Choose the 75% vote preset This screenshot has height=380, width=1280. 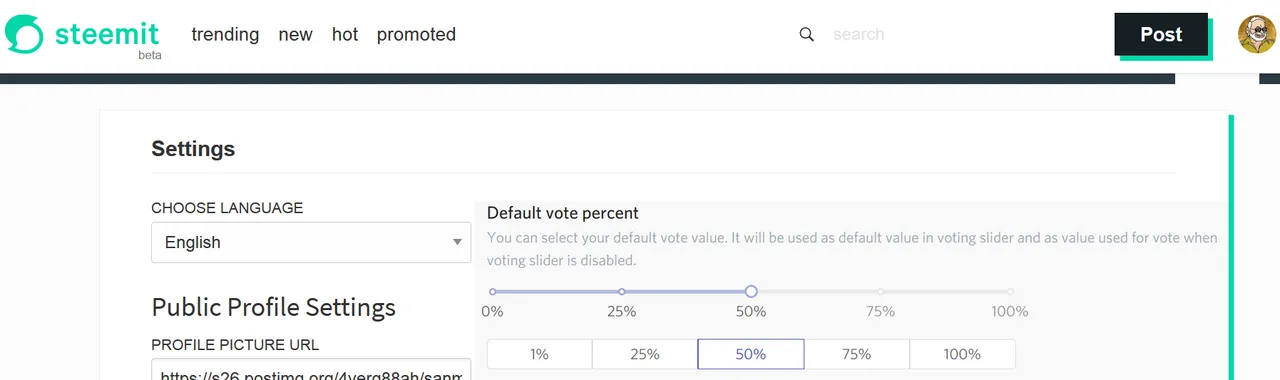coord(857,354)
